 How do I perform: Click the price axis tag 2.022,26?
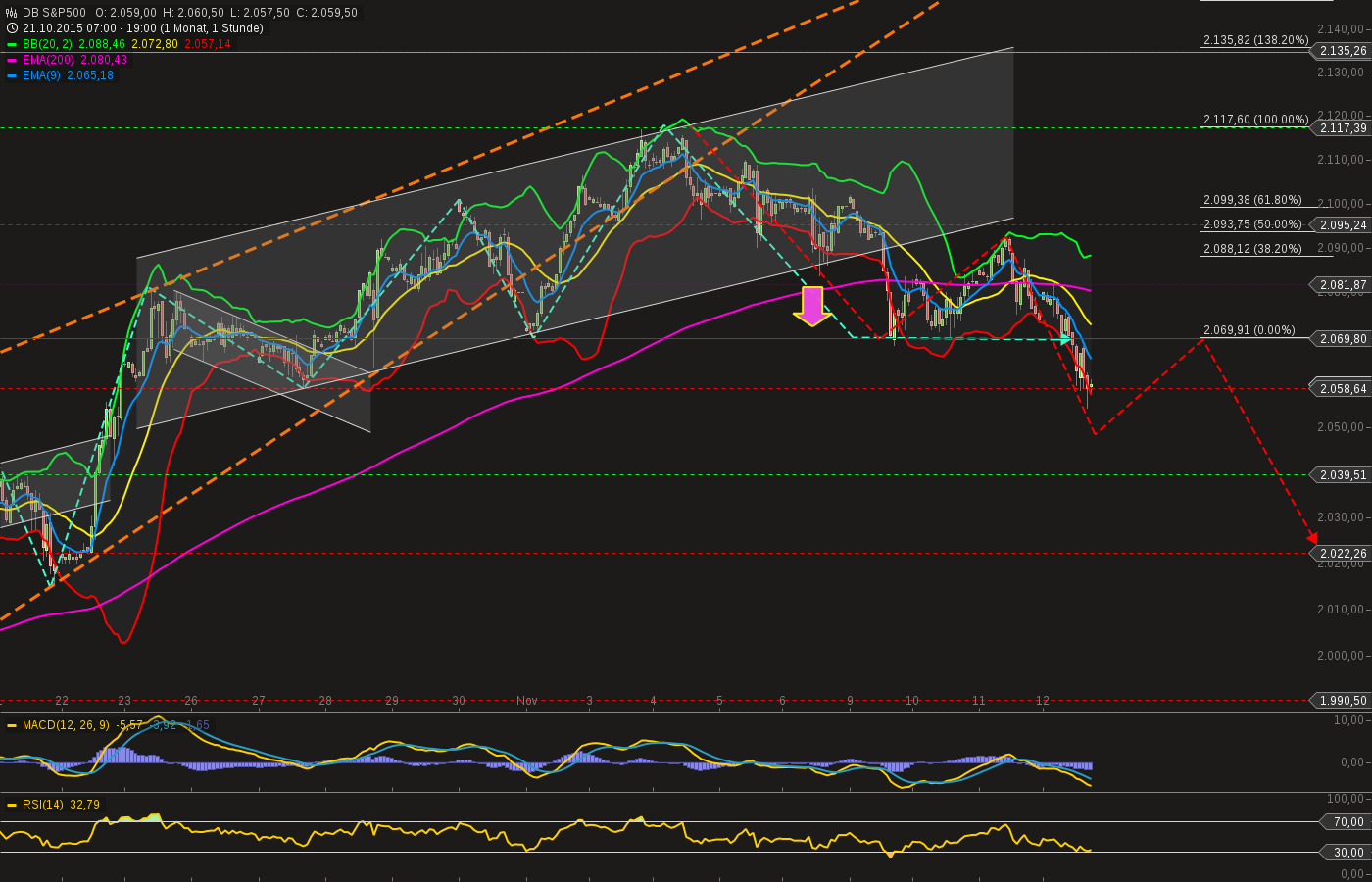point(1342,554)
